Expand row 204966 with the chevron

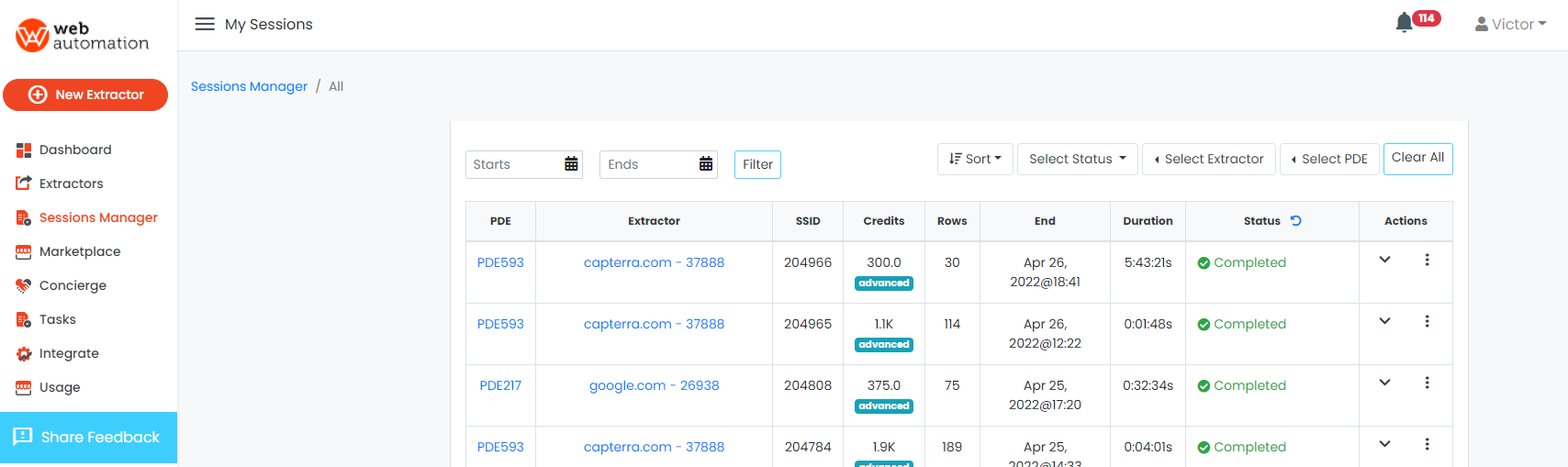coord(1384,260)
